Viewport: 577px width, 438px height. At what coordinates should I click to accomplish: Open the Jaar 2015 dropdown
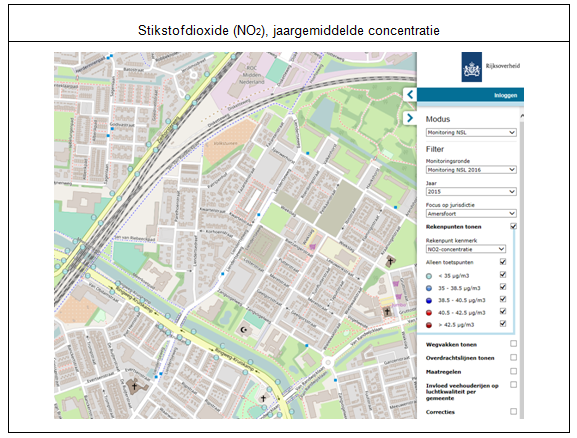point(471,191)
